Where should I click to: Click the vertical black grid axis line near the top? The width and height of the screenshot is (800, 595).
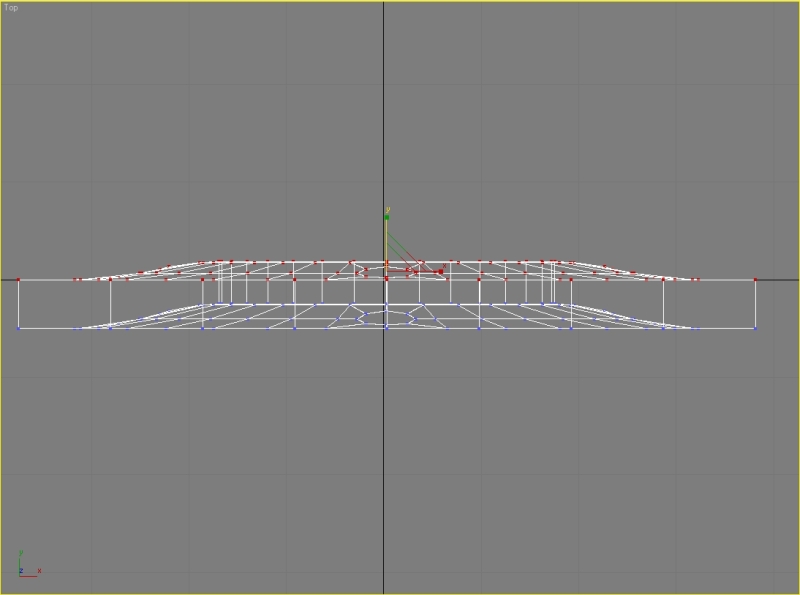[384, 80]
